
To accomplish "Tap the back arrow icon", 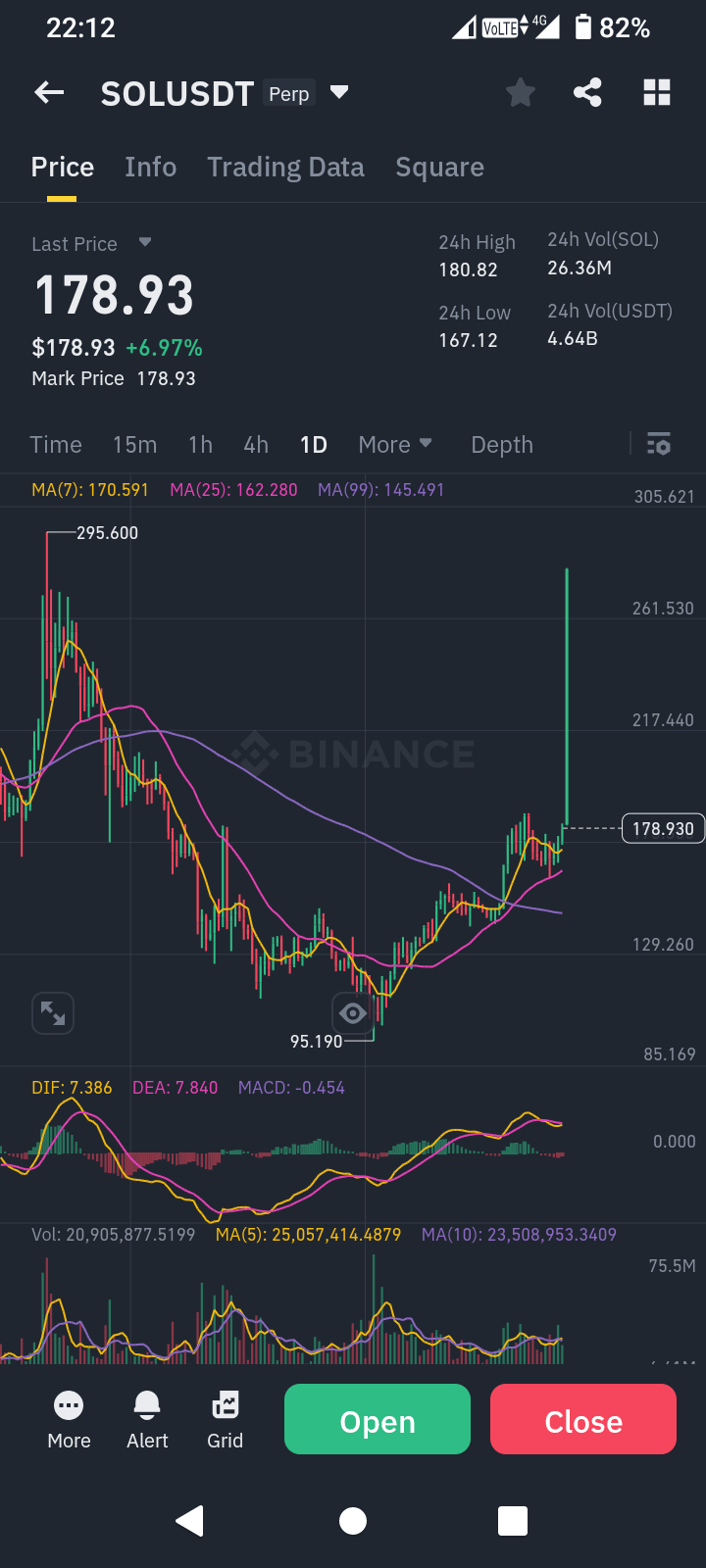I will coord(49,93).
